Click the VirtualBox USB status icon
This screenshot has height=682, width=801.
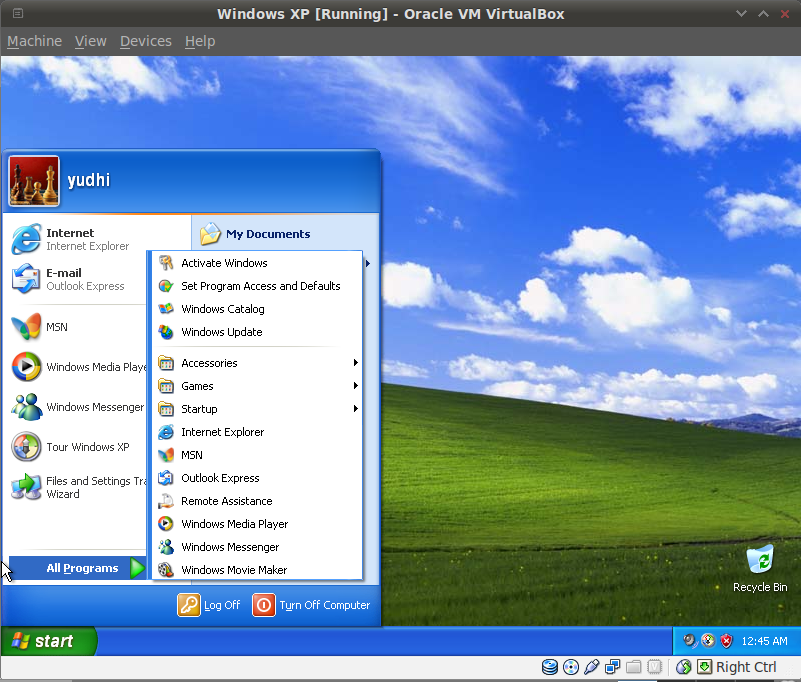point(592,667)
